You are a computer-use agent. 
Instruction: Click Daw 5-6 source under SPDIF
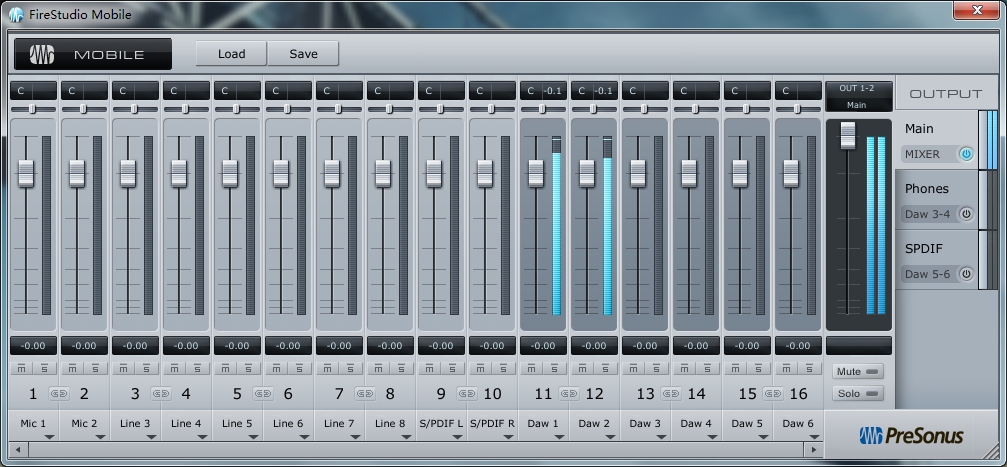tap(929, 274)
